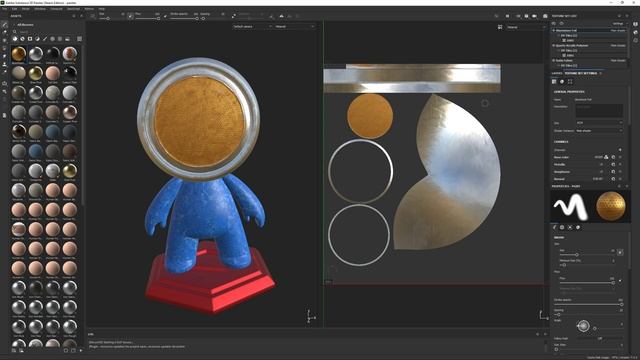
Task: Collapse UV Tiles under Aluminium Foil
Action: click(x=559, y=36)
